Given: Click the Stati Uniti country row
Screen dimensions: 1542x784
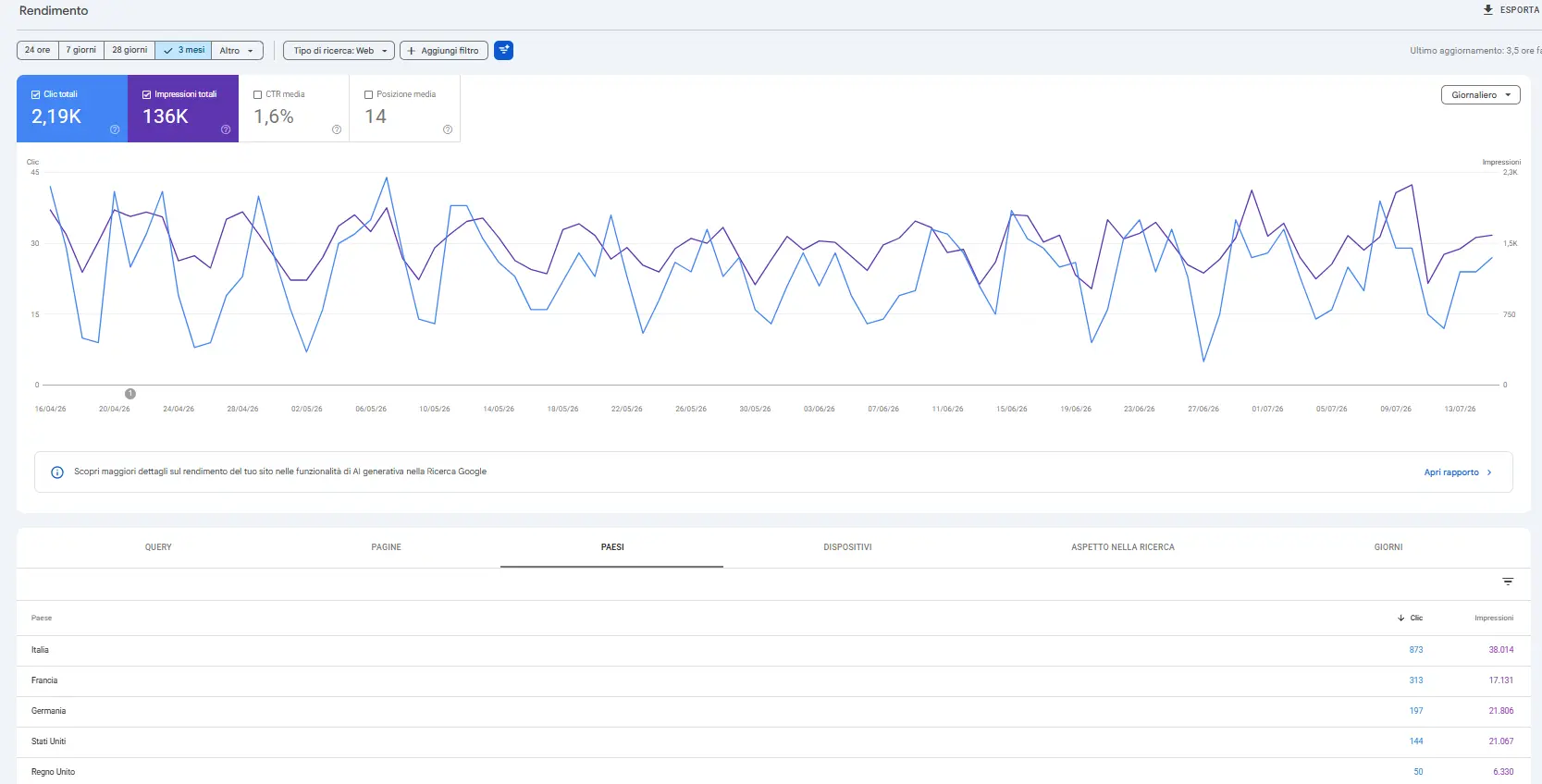Looking at the screenshot, I should 773,741.
